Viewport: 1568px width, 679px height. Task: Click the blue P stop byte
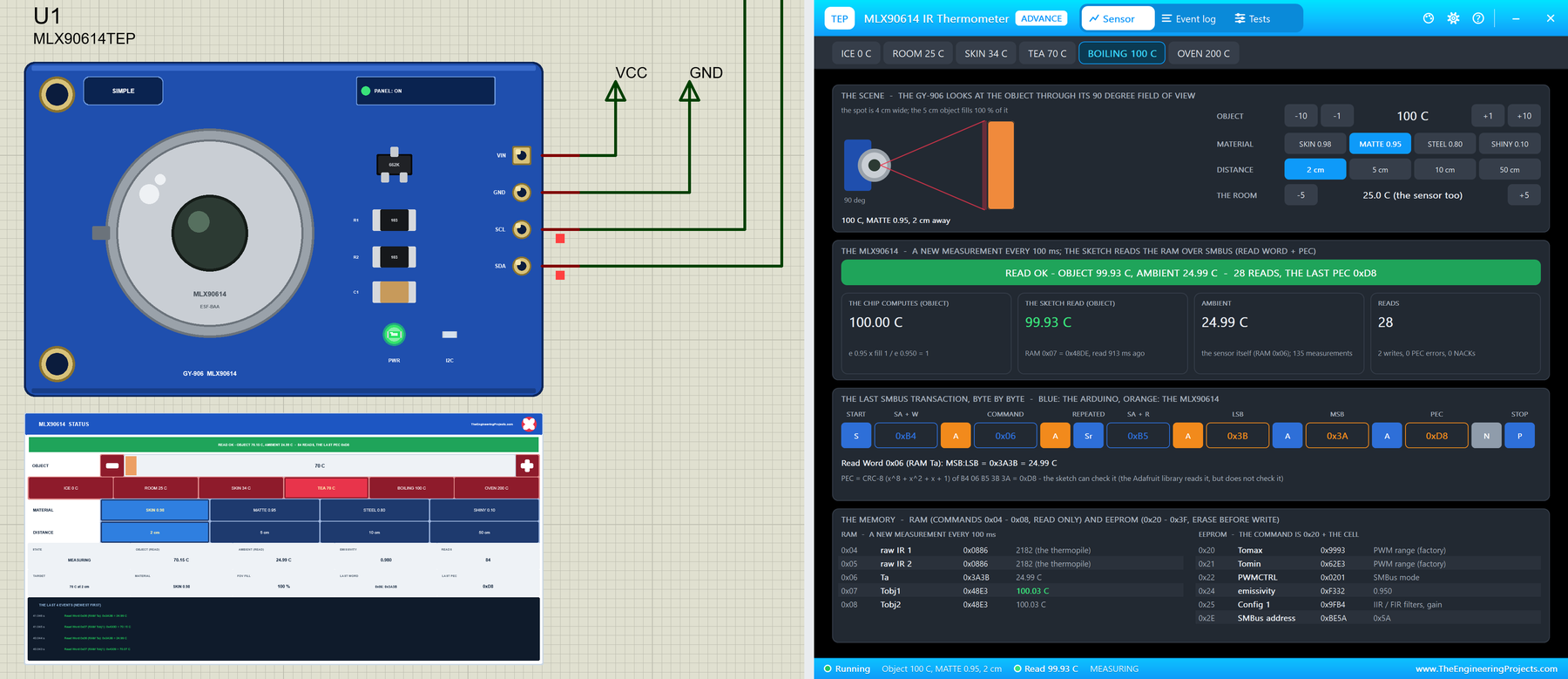pyautogui.click(x=1519, y=436)
